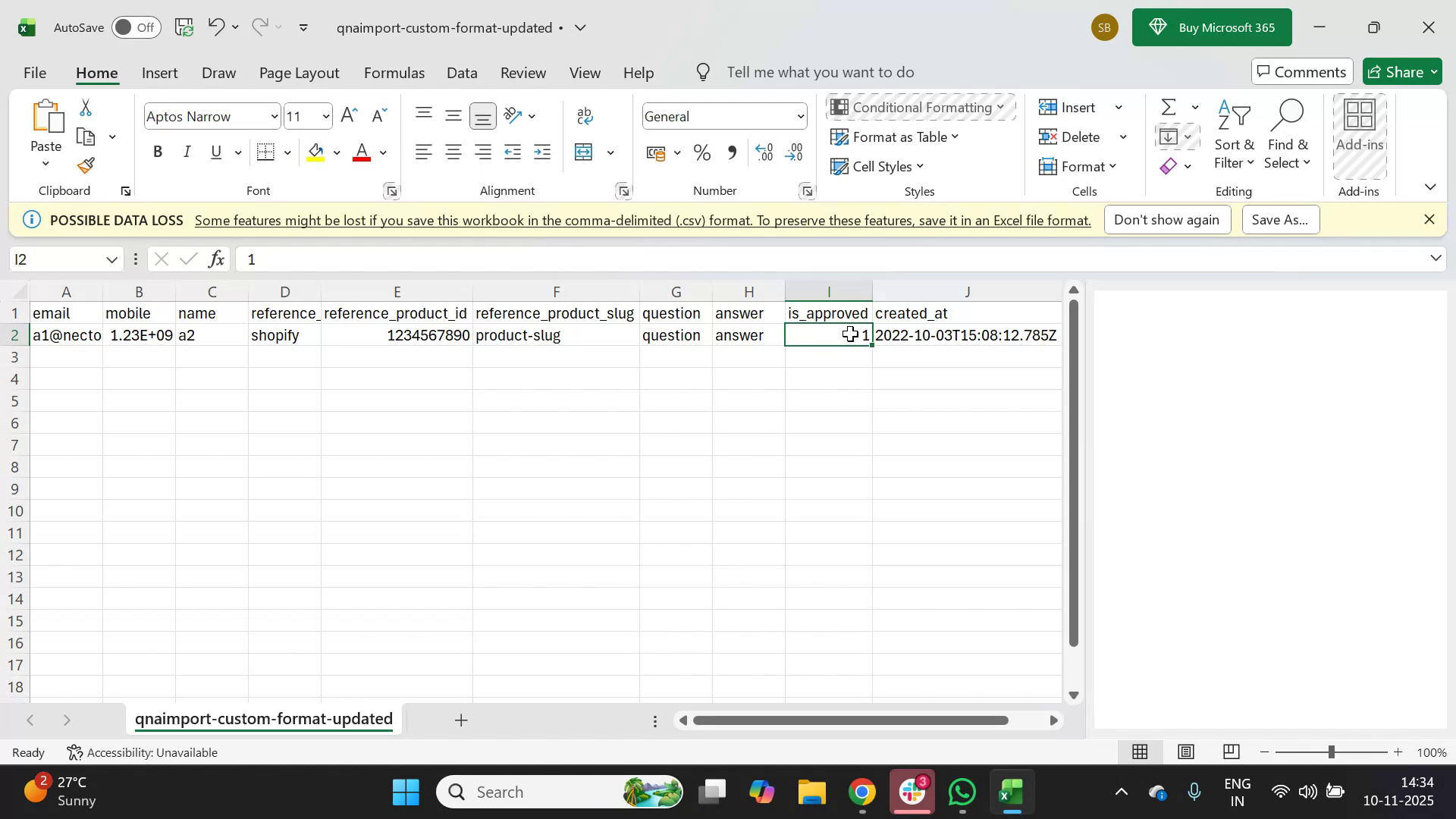Click the Don't show again button

click(1167, 219)
